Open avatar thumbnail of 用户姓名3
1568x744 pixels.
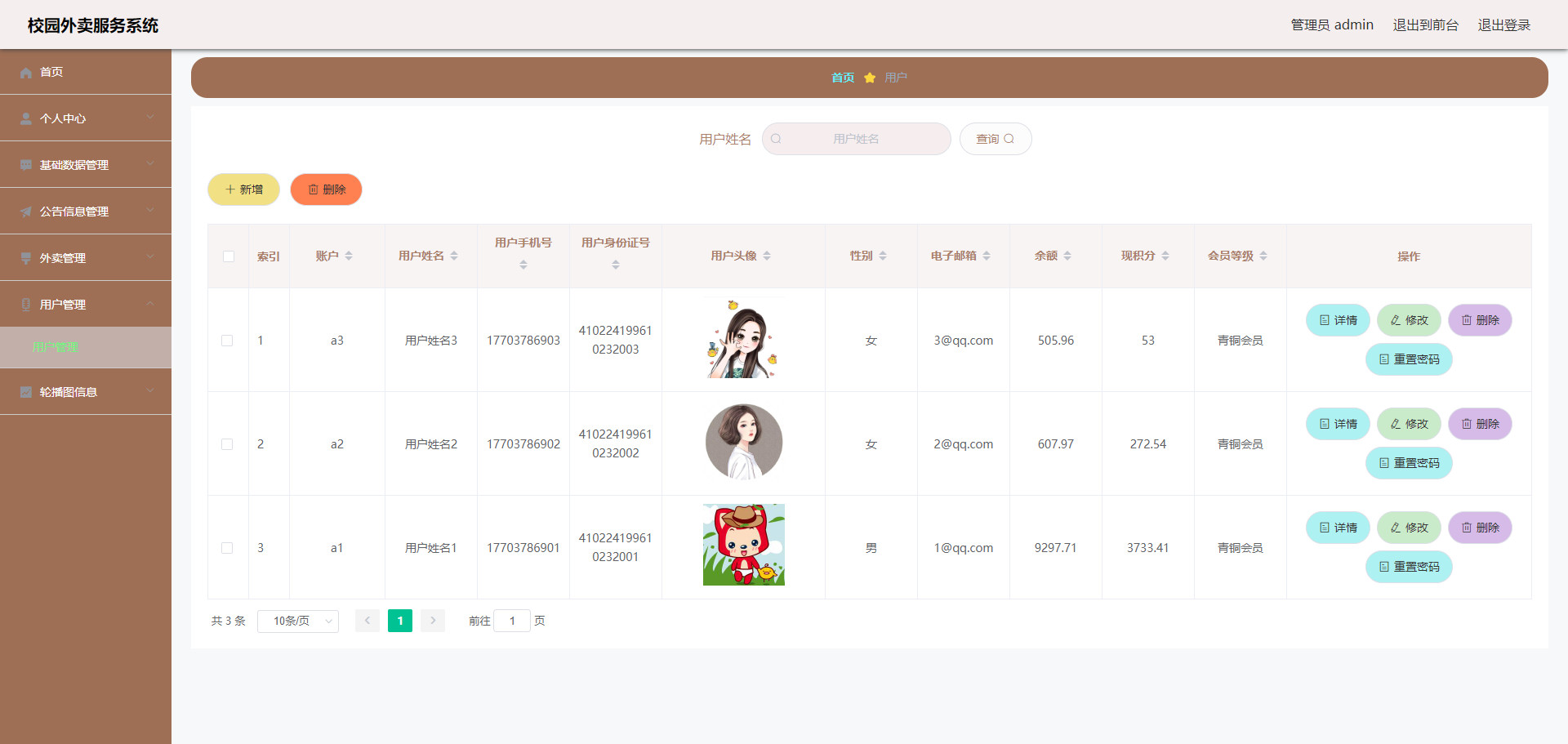coord(744,338)
